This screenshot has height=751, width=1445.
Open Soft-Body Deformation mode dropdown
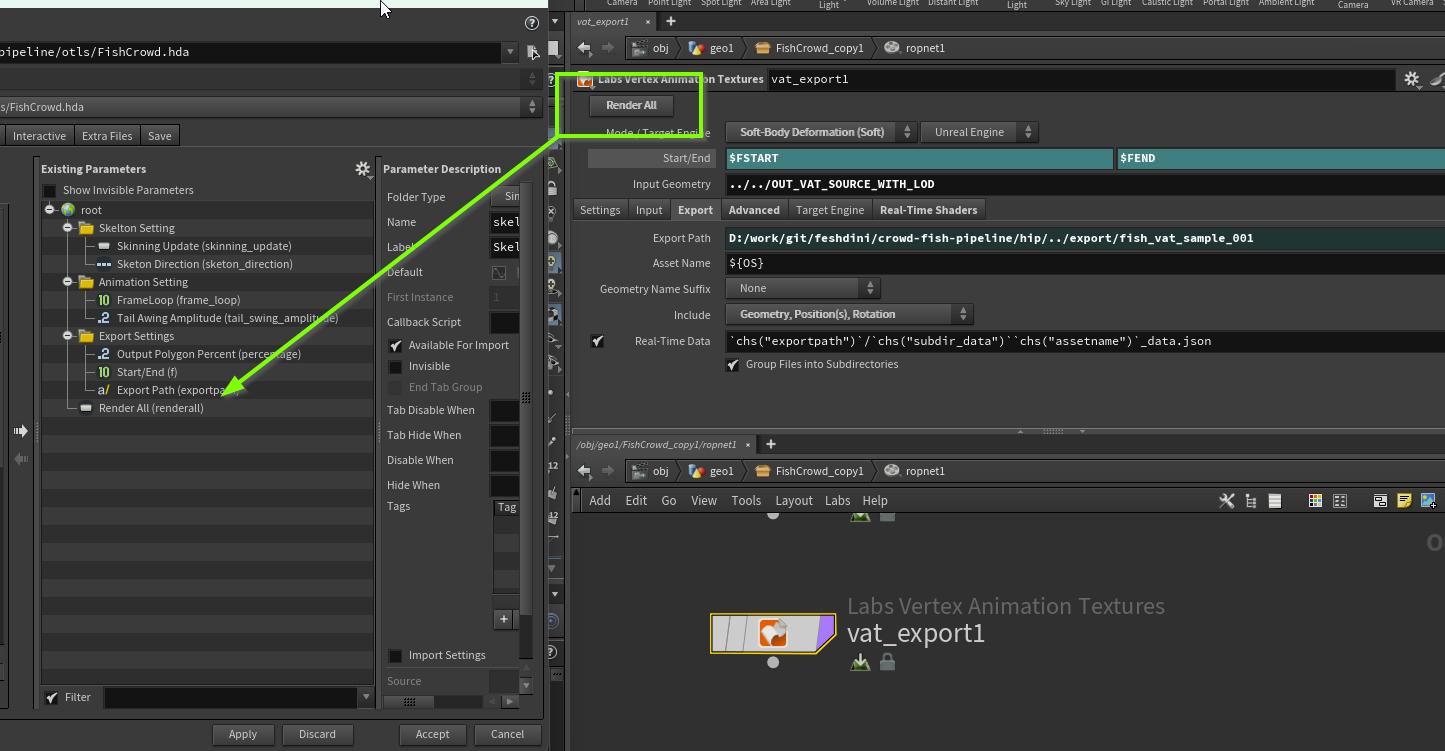tap(821, 132)
